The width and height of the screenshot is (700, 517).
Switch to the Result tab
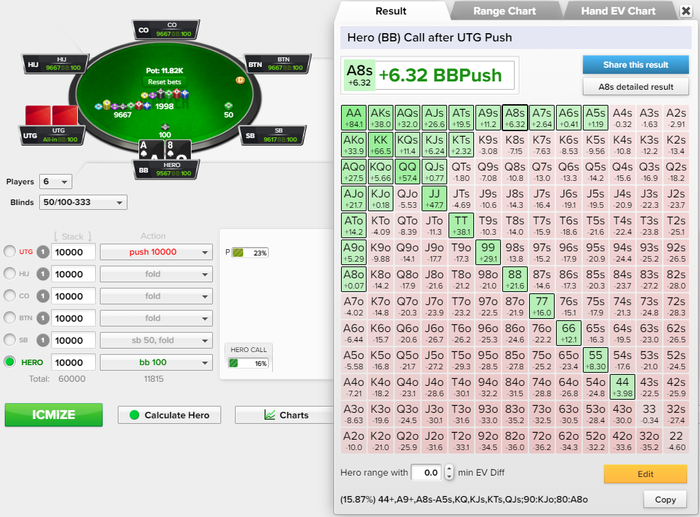pos(391,11)
